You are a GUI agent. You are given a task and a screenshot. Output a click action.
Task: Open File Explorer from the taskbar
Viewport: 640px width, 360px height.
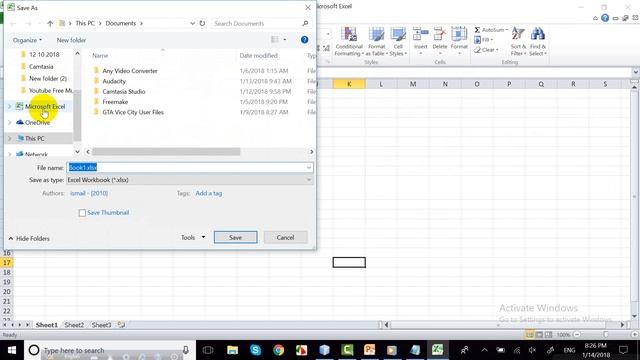[233, 350]
